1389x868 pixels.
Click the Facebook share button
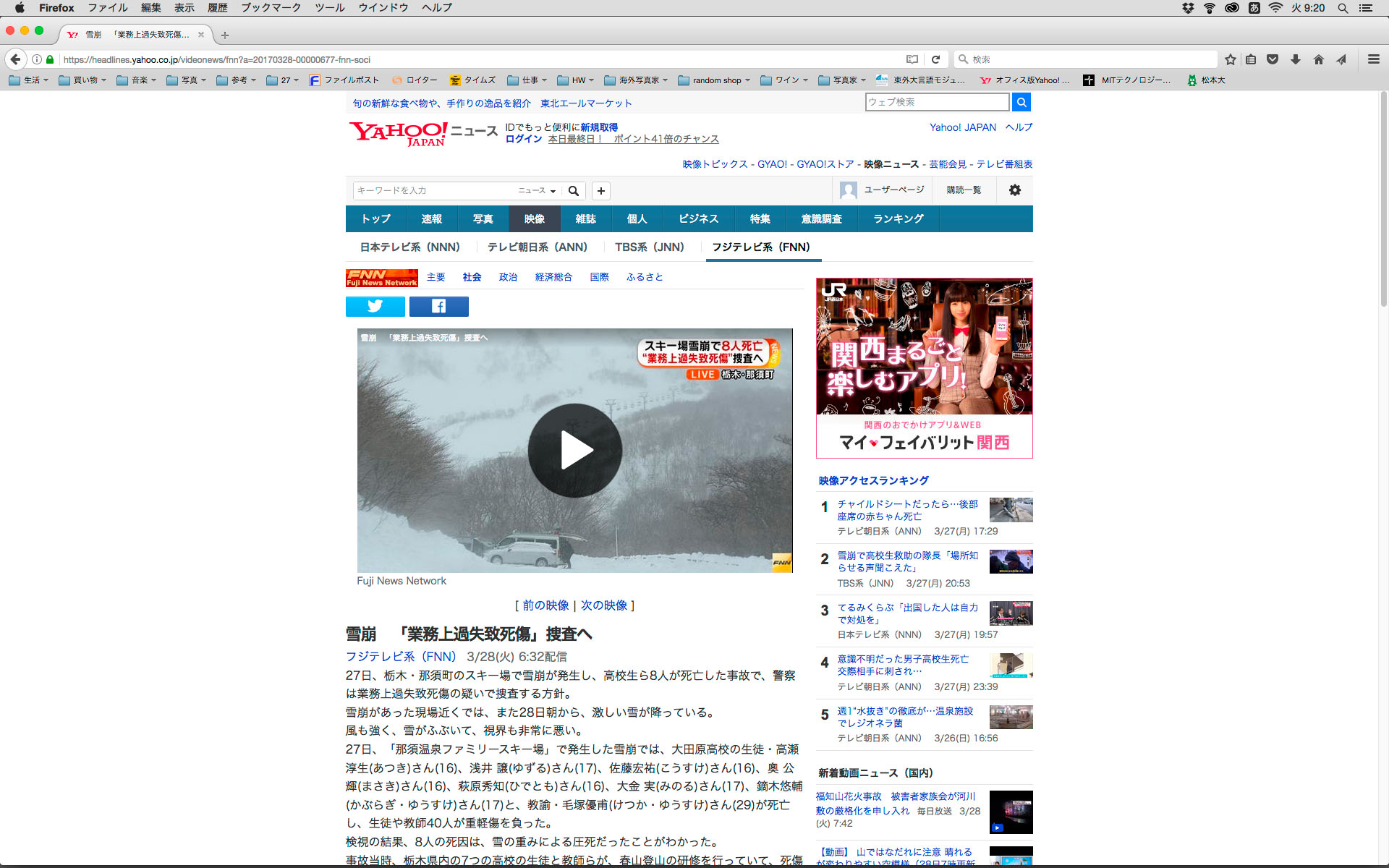pyautogui.click(x=438, y=307)
